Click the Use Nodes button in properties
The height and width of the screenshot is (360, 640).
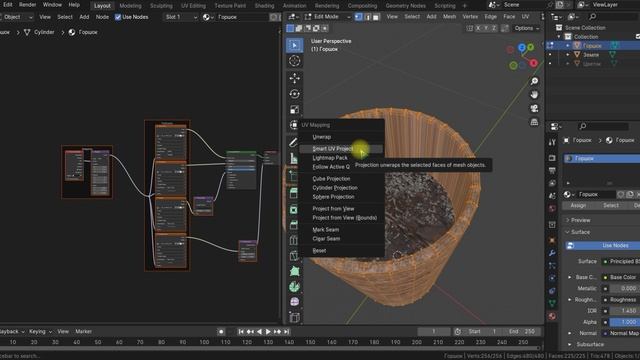click(x=602, y=245)
